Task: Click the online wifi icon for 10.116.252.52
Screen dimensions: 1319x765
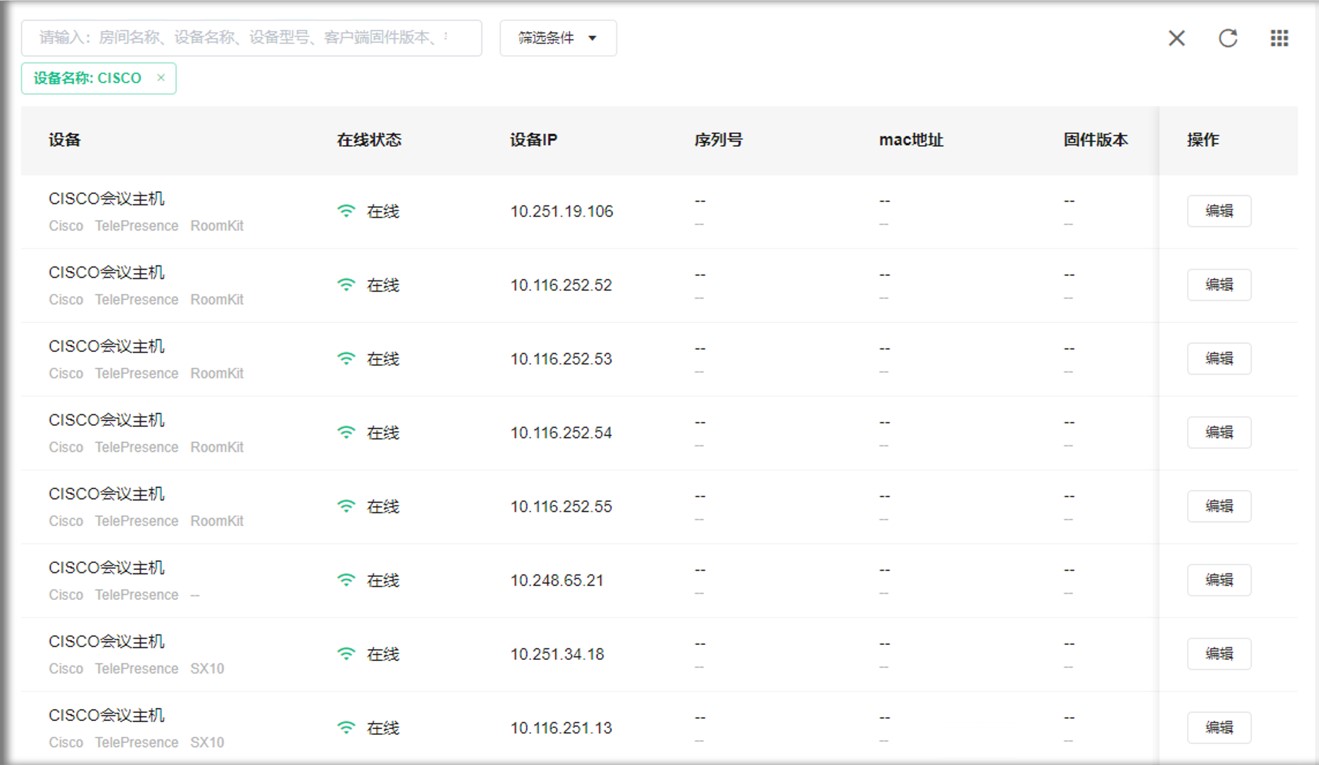Action: click(x=346, y=285)
